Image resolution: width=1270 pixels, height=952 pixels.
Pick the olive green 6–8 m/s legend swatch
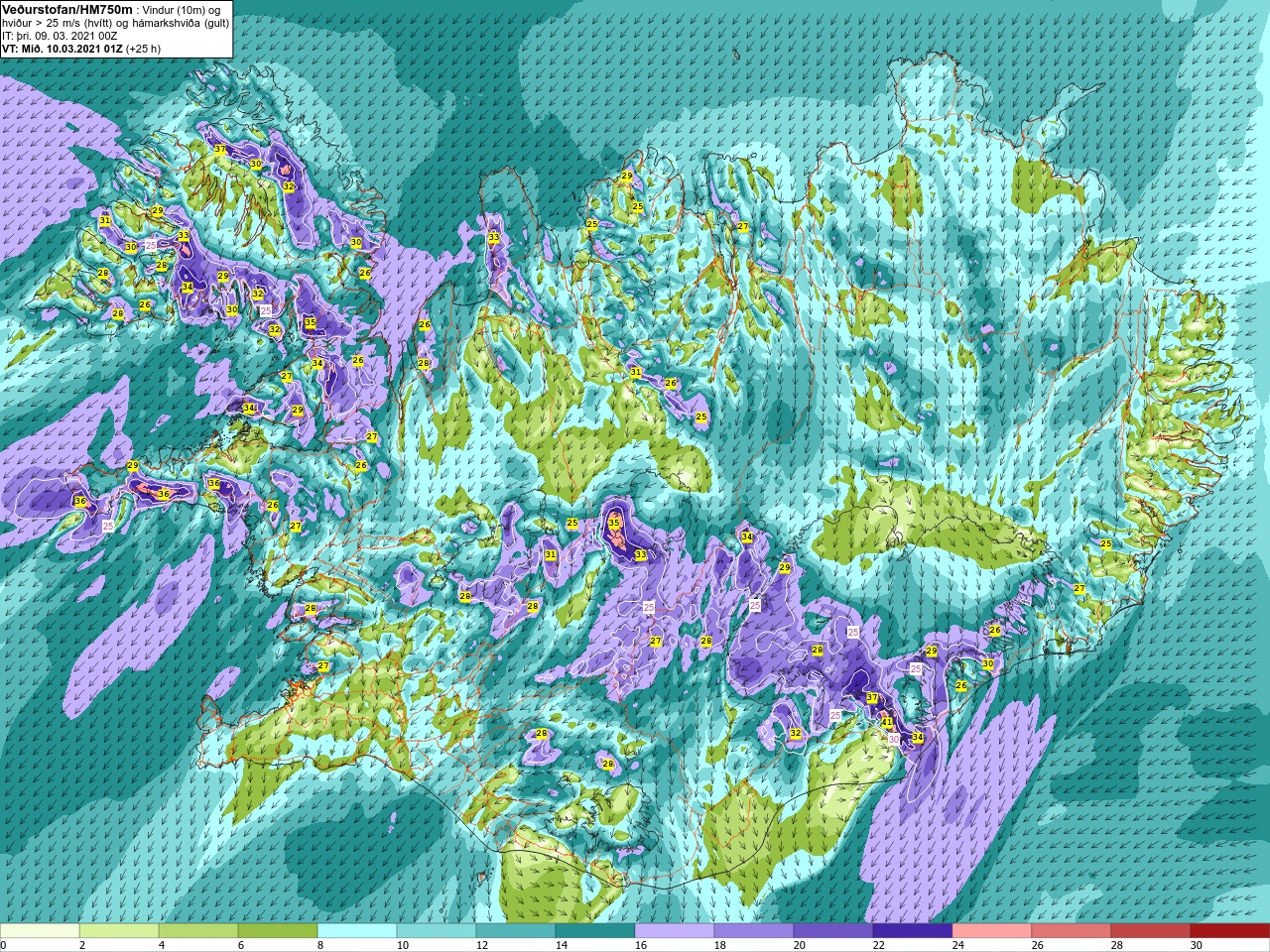coord(278,931)
